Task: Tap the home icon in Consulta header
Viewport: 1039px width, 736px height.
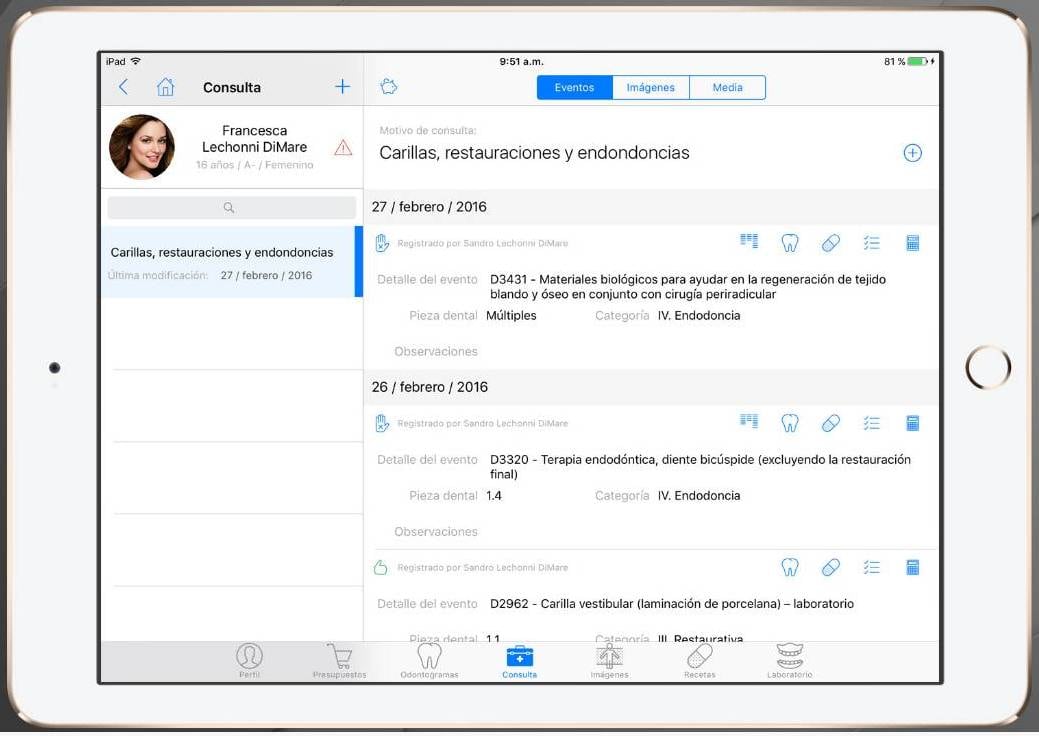Action: click(x=165, y=87)
